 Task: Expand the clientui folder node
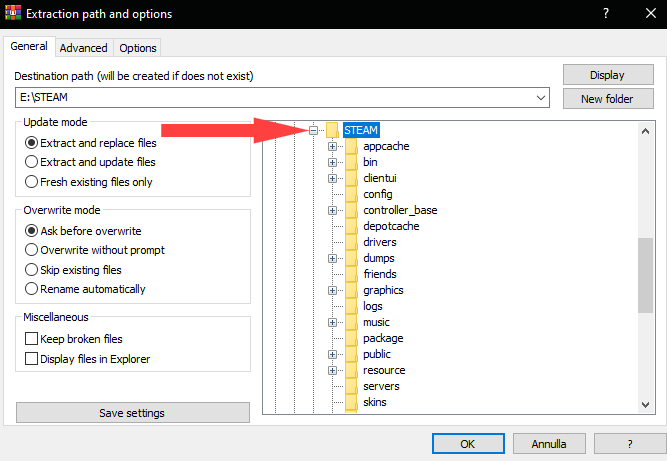pyautogui.click(x=333, y=179)
